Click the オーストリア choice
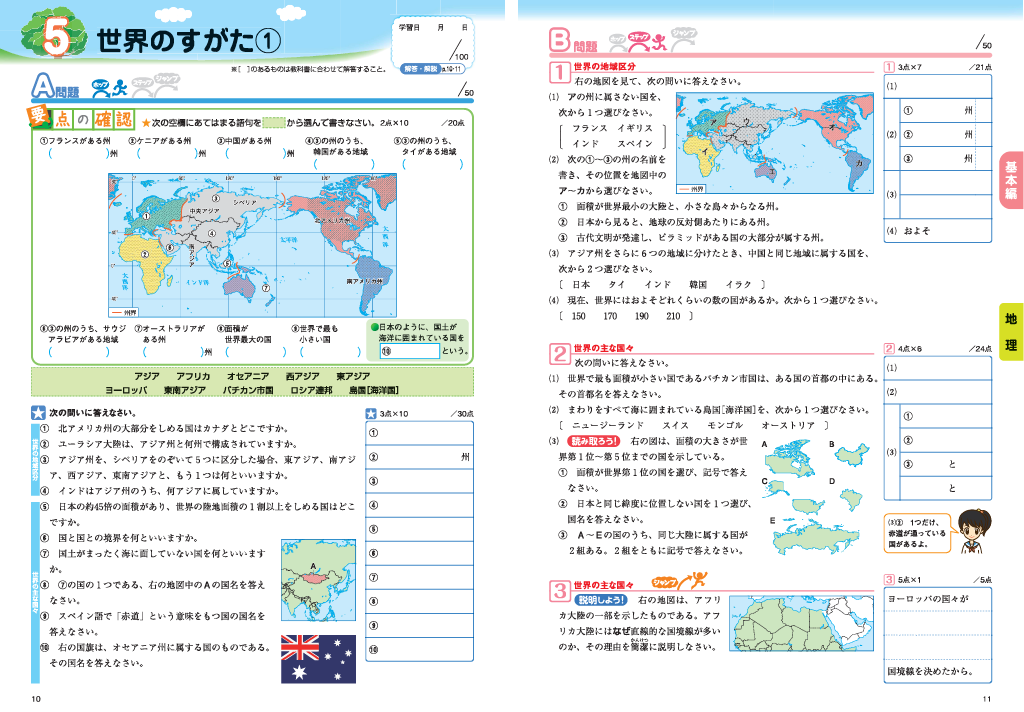Viewport: 1024px width, 712px height. 788,425
